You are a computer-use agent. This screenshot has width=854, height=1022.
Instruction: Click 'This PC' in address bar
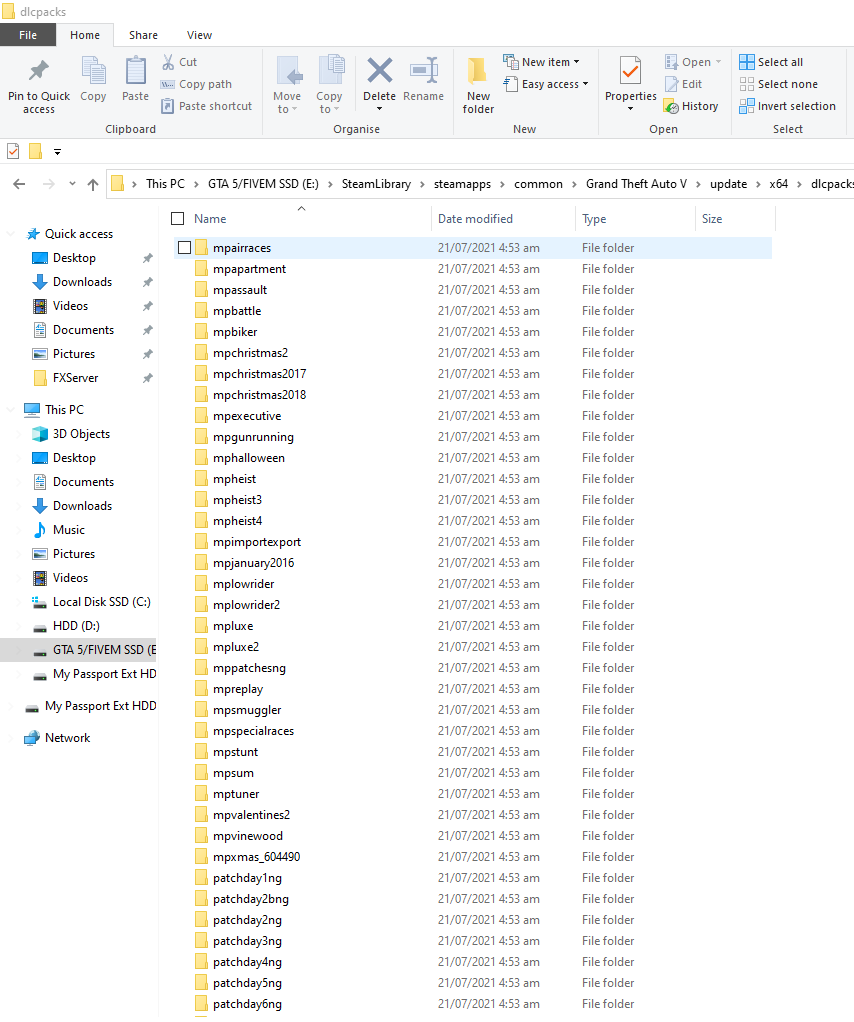pyautogui.click(x=165, y=184)
